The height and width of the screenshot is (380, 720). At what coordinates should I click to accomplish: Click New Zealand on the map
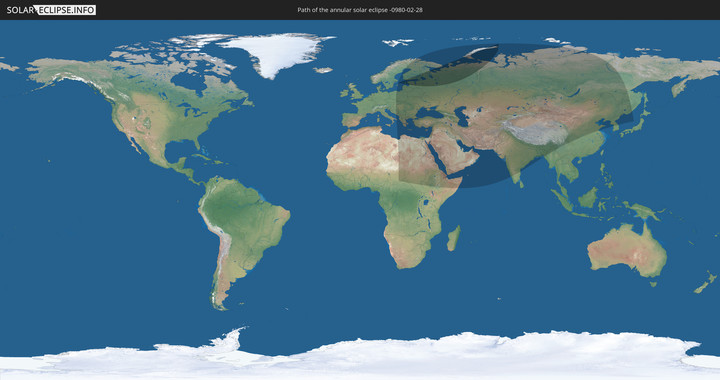click(x=706, y=282)
